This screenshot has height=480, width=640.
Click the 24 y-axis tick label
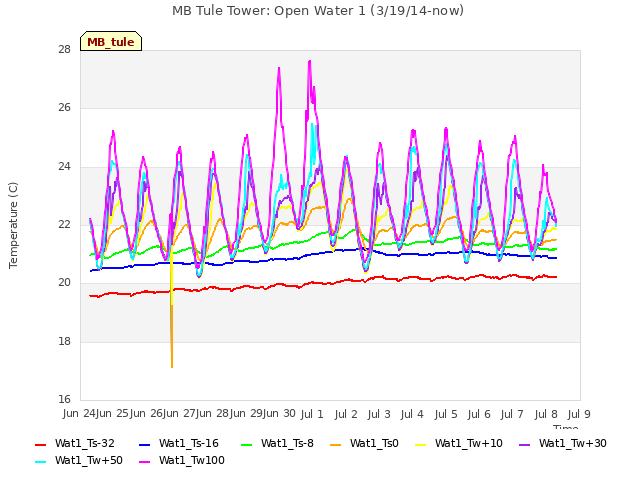coord(64,167)
